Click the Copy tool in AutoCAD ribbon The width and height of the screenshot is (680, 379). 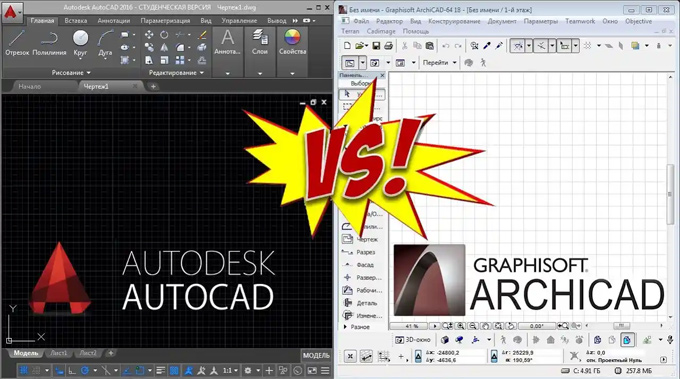(149, 47)
